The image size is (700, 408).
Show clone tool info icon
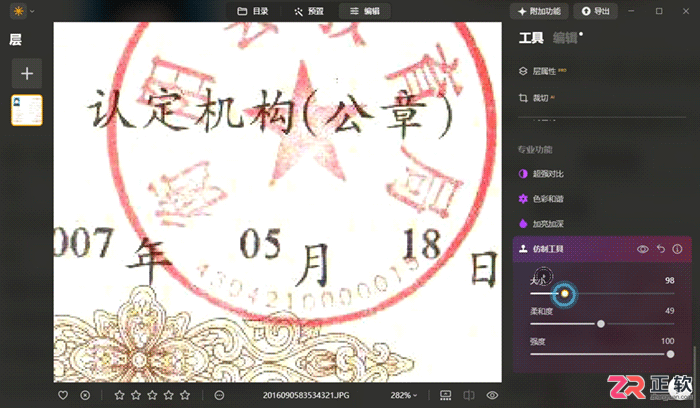(x=677, y=249)
